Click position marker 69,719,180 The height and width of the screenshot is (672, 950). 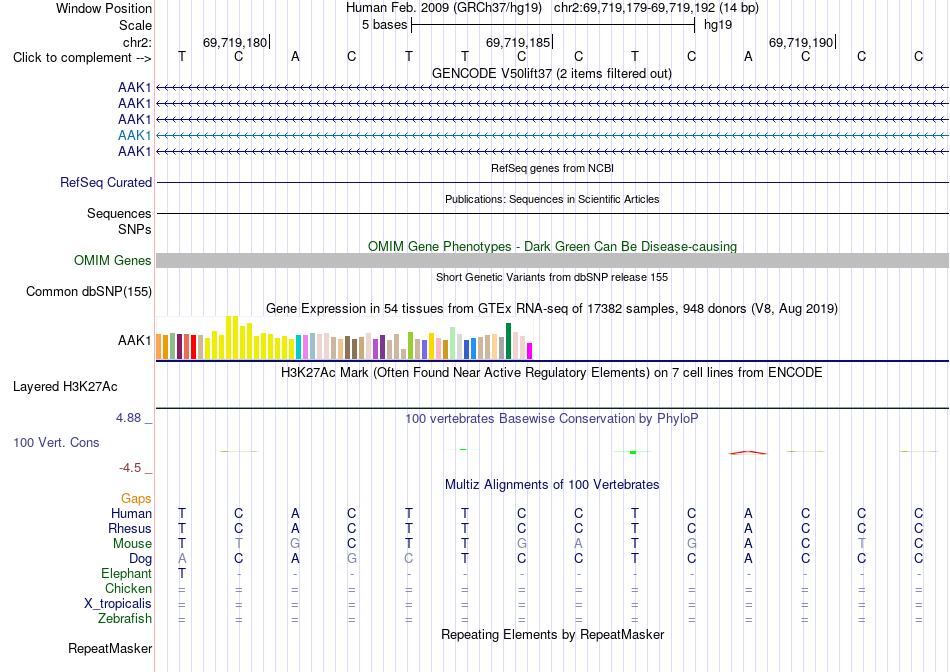coord(235,42)
